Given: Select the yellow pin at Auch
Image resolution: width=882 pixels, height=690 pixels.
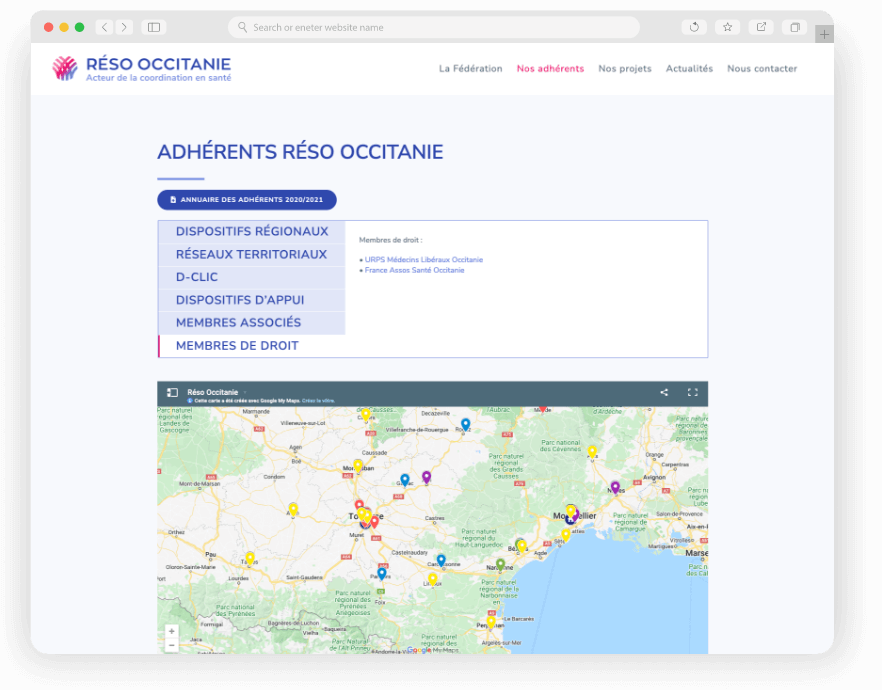Looking at the screenshot, I should click(293, 509).
